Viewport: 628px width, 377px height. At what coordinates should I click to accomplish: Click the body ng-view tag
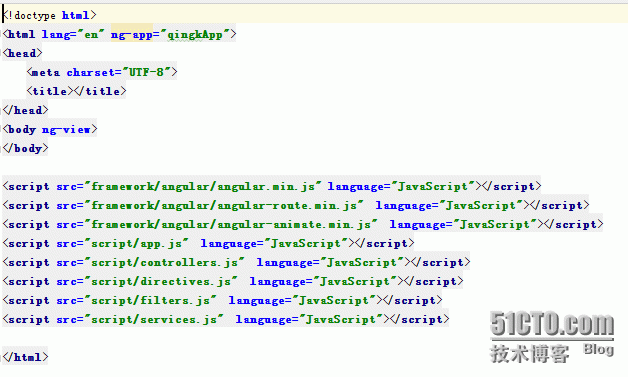pos(50,129)
